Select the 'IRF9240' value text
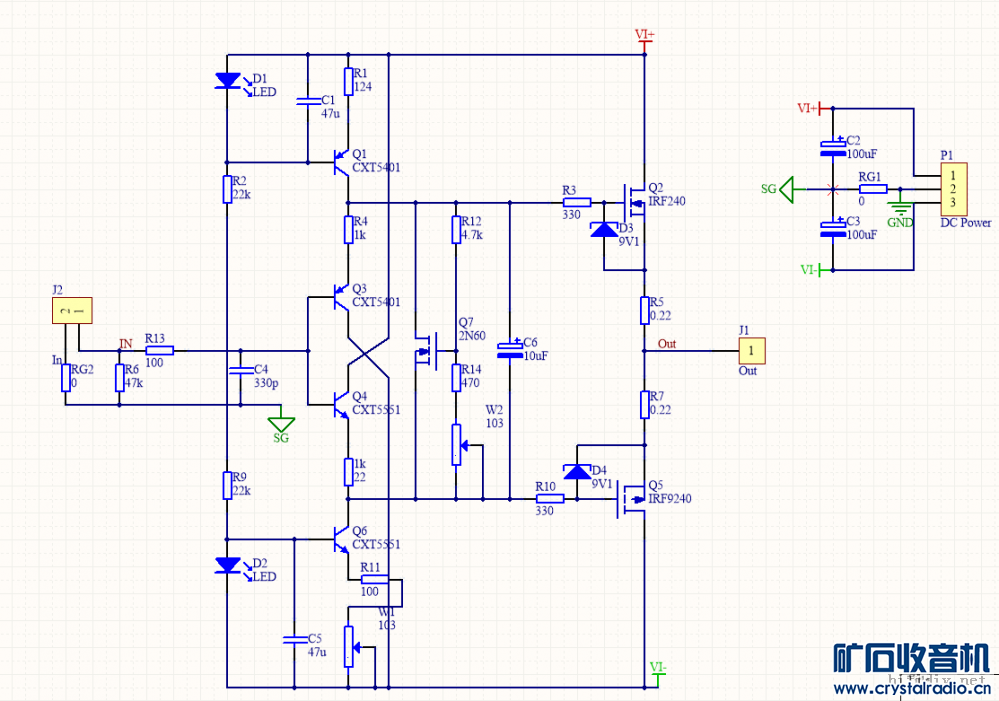Image resolution: width=999 pixels, height=701 pixels. [670, 498]
